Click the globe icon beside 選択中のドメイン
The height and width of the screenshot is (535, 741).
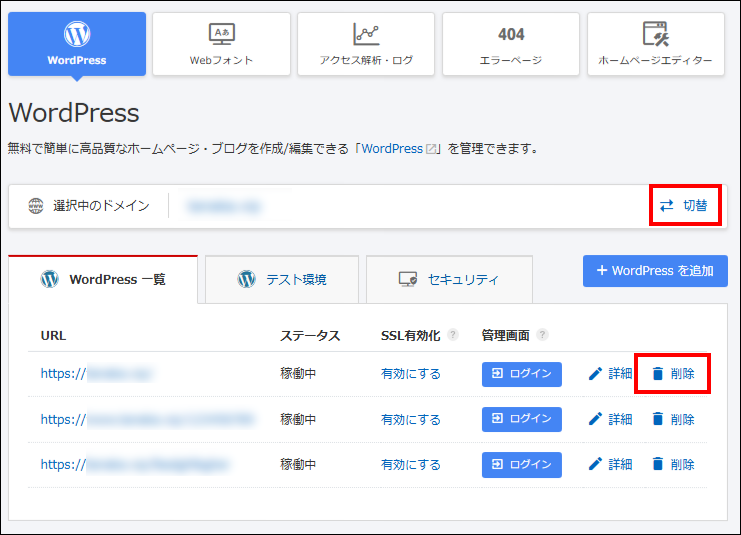pos(35,206)
